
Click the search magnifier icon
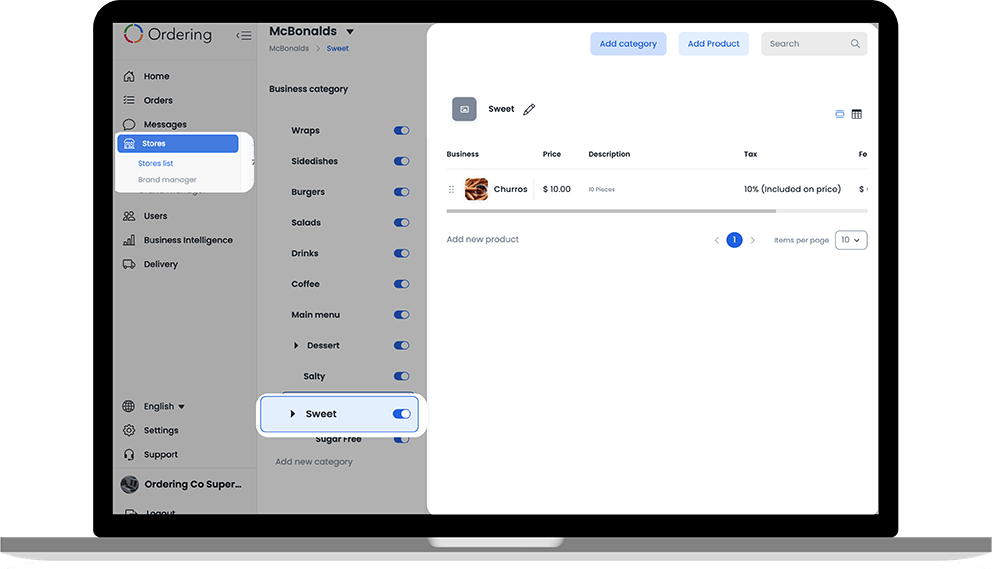(x=855, y=44)
